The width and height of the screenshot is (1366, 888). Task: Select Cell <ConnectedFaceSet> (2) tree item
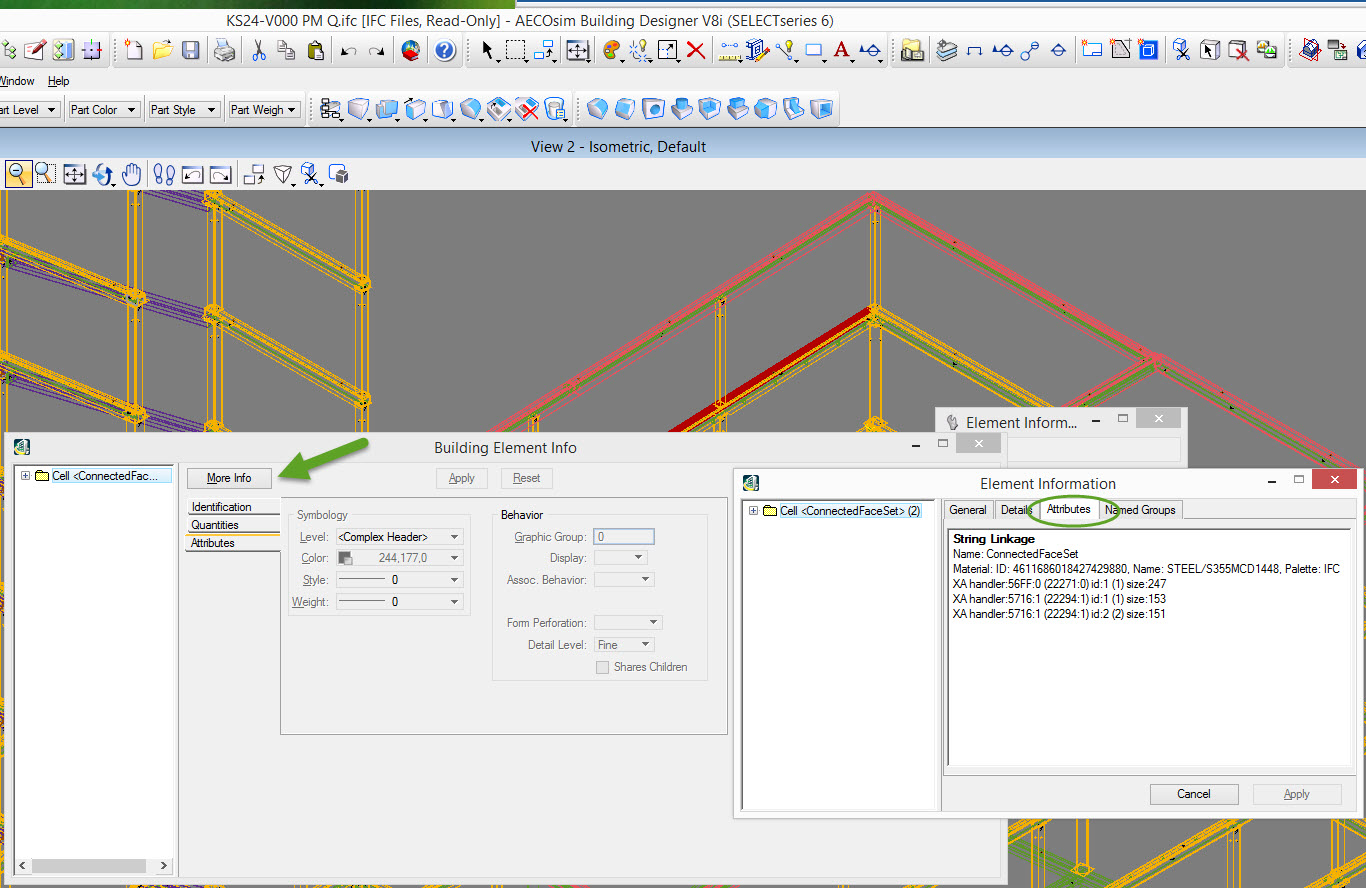850,511
